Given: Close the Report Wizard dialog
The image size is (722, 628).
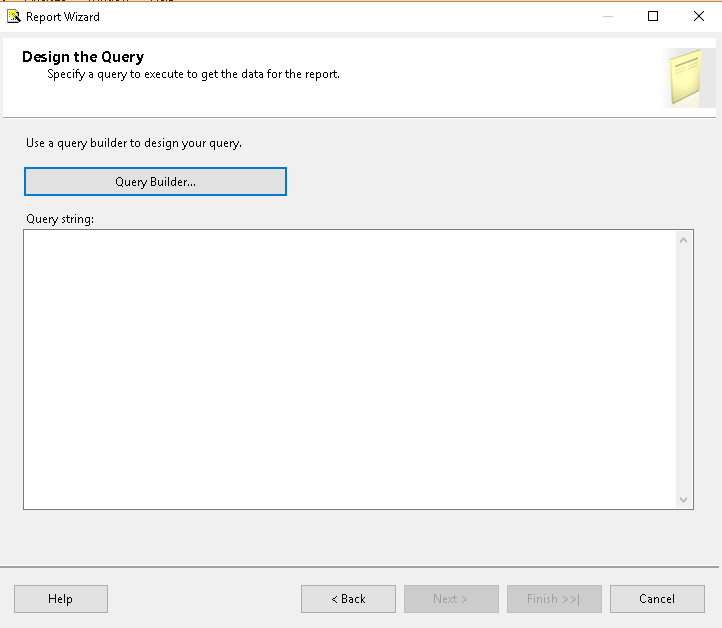Looking at the screenshot, I should [x=699, y=16].
